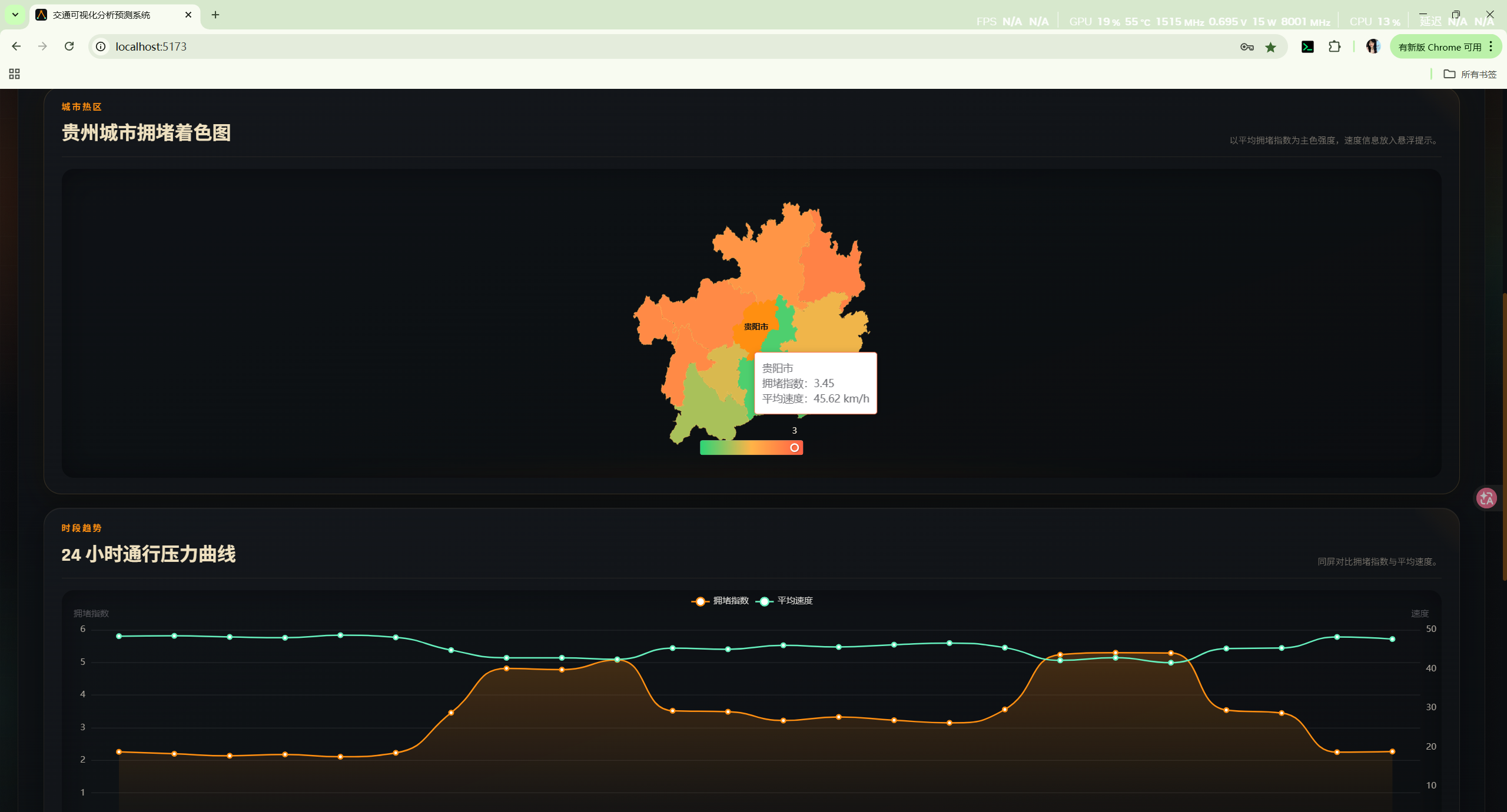The image size is (1507, 812).
Task: Open the password key icon
Action: point(1246,47)
